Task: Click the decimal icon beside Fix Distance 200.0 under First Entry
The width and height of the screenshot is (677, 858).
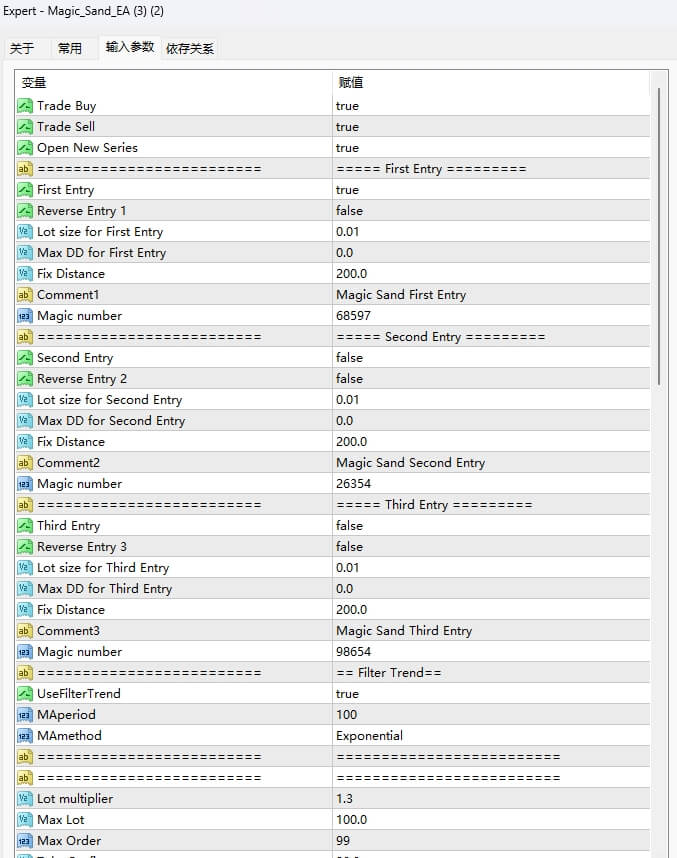Action: [x=25, y=274]
